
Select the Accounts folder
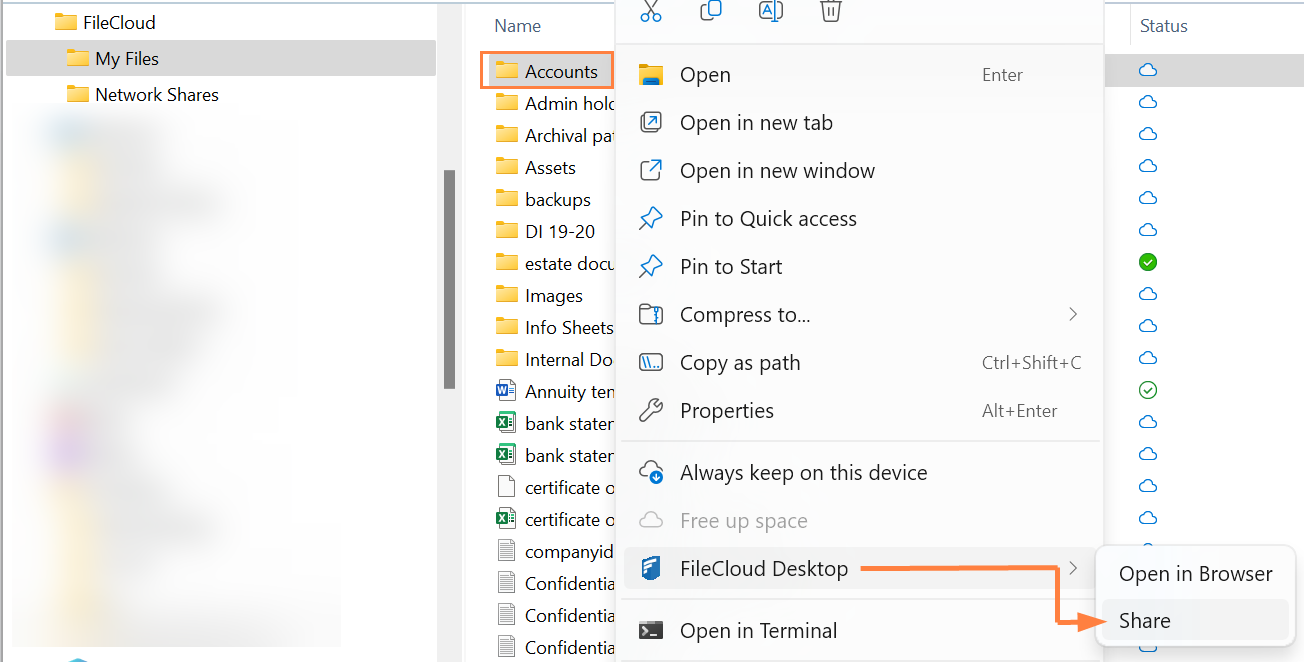[546, 70]
